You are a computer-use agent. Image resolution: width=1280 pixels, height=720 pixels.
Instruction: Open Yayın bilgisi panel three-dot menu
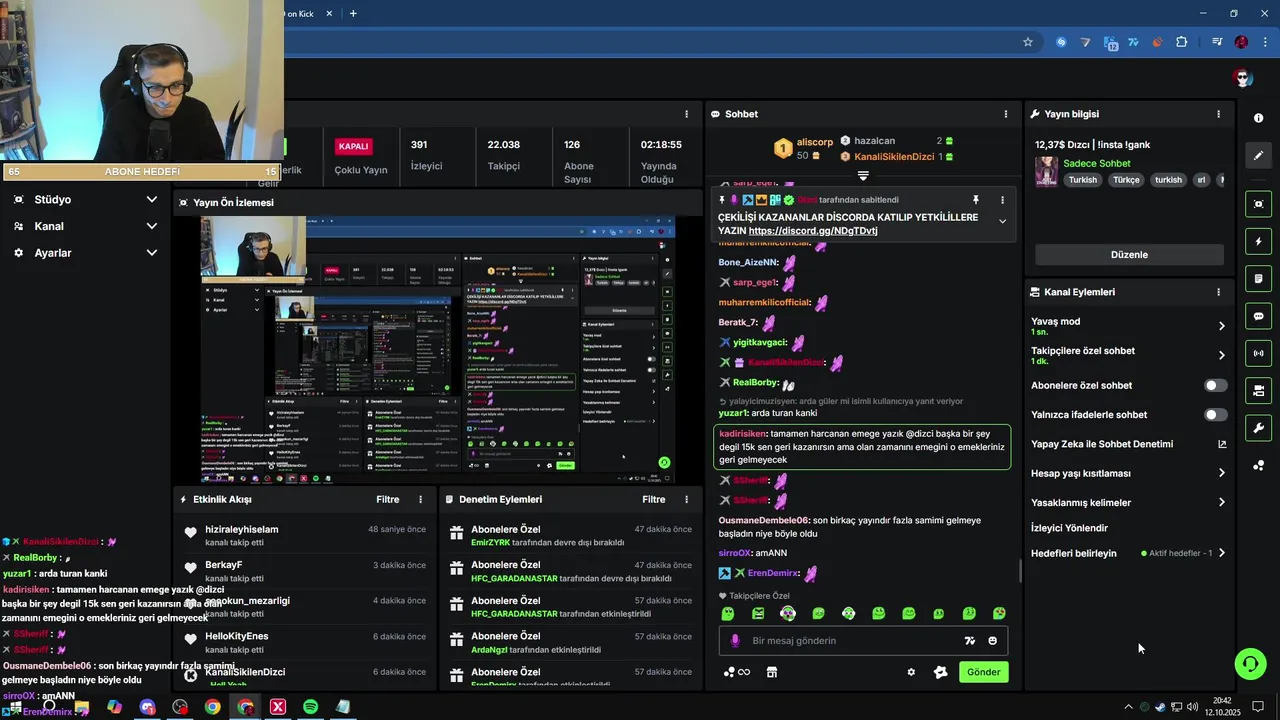coord(1218,114)
